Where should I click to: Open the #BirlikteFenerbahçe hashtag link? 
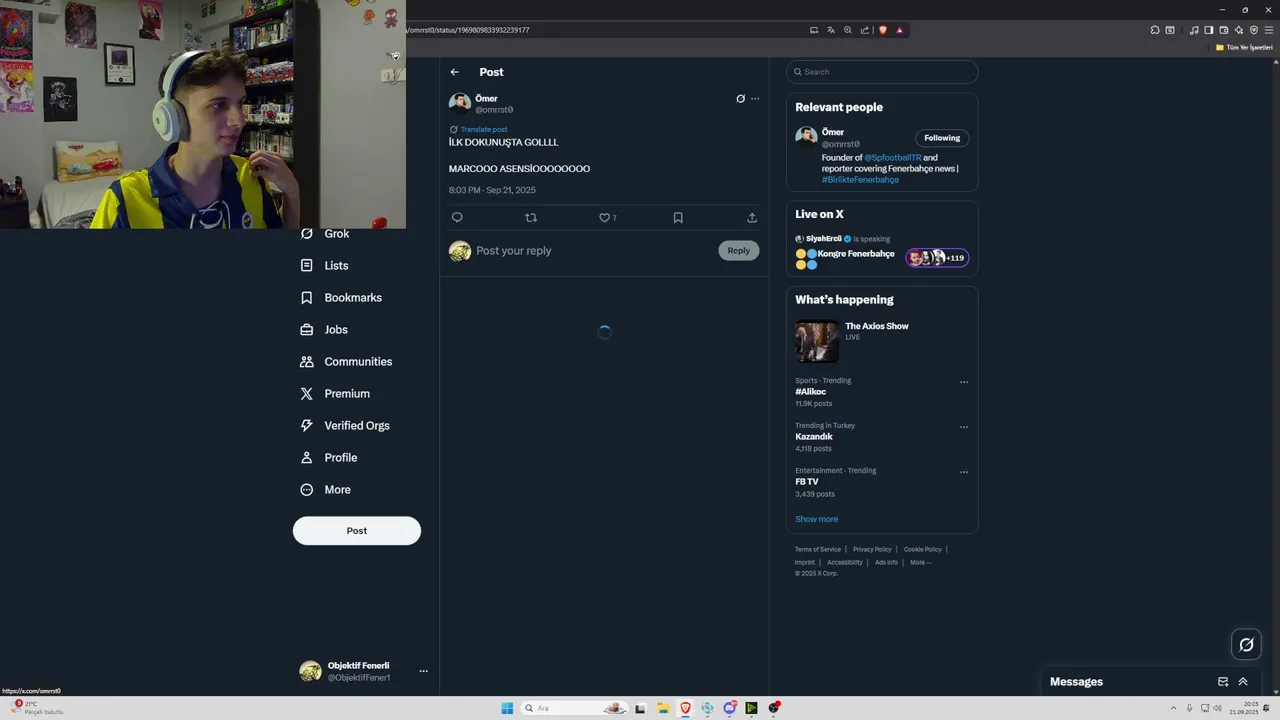tap(860, 180)
